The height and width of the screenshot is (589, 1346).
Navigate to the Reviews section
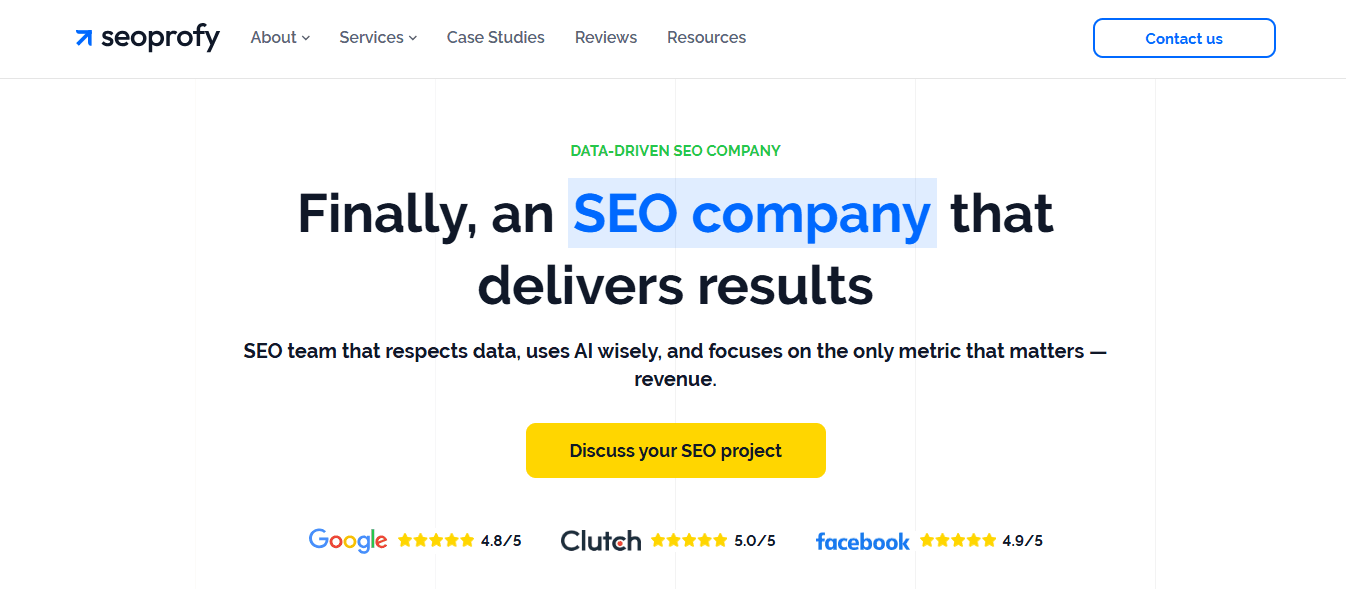coord(605,37)
